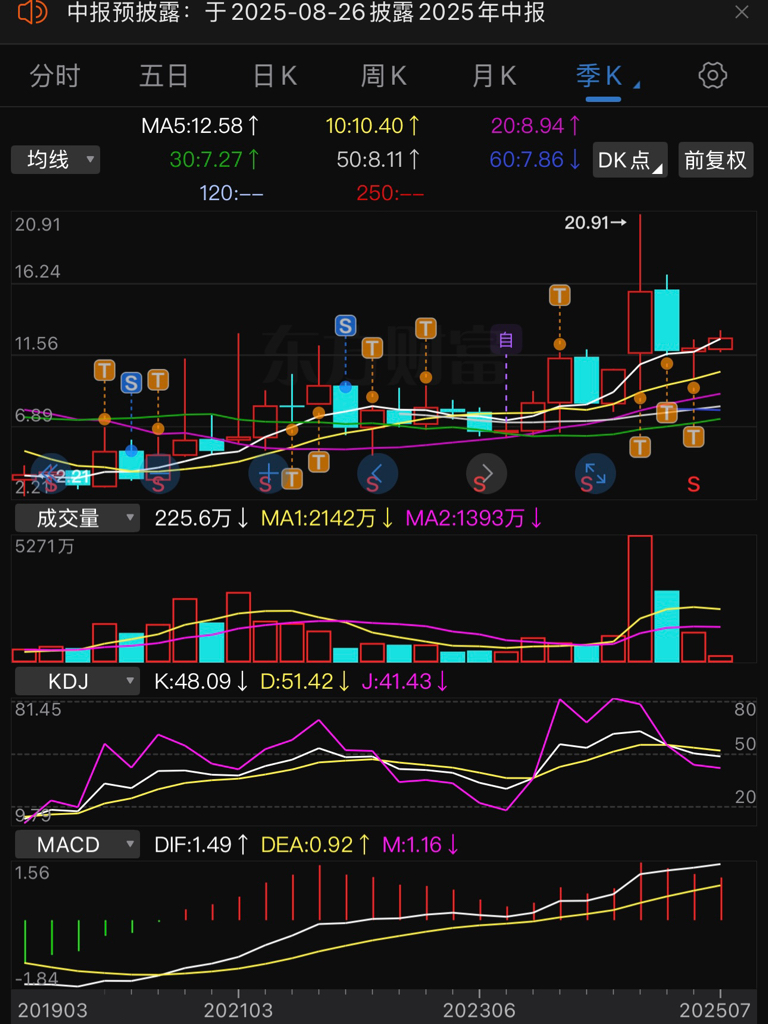Open the 均线 indicator dropdown
The image size is (768, 1024).
(56, 159)
